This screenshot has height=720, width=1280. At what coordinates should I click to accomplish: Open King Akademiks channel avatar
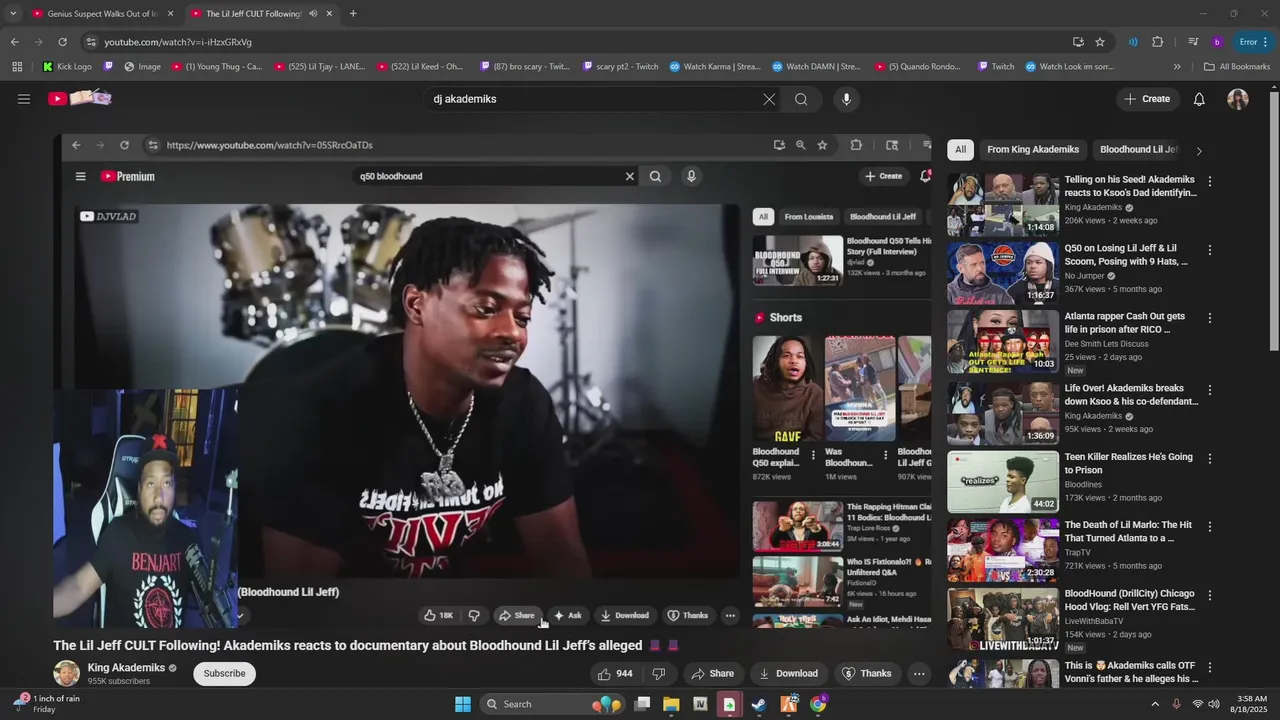[x=67, y=673]
